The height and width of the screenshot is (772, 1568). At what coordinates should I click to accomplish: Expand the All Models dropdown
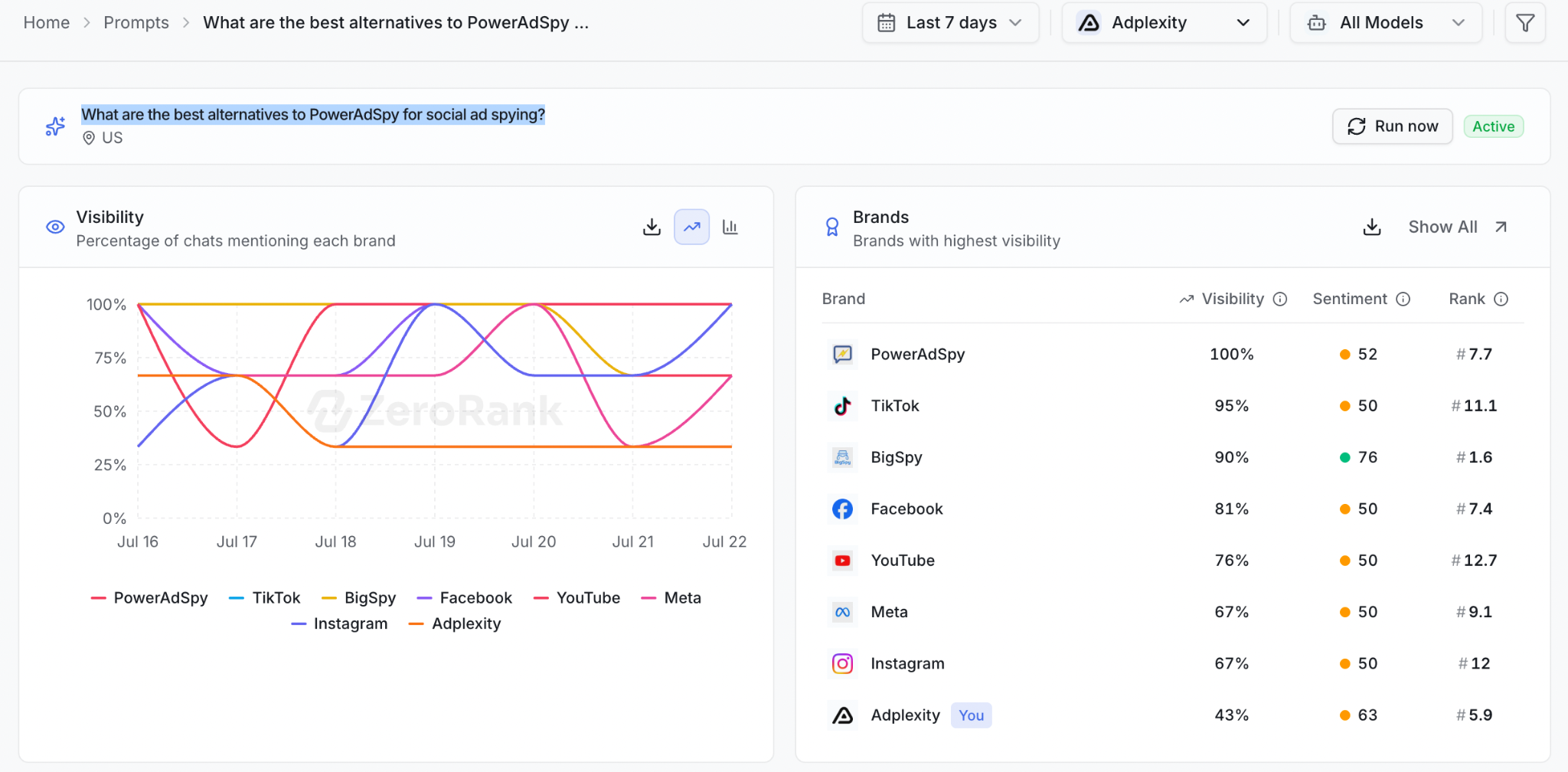1386,23
